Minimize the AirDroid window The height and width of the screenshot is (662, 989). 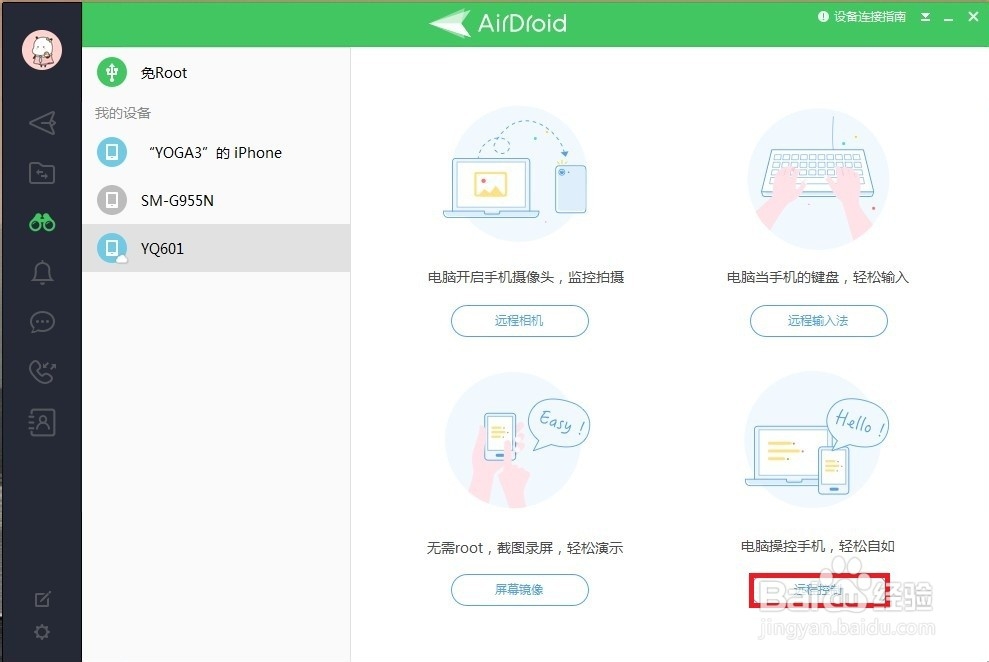point(948,18)
